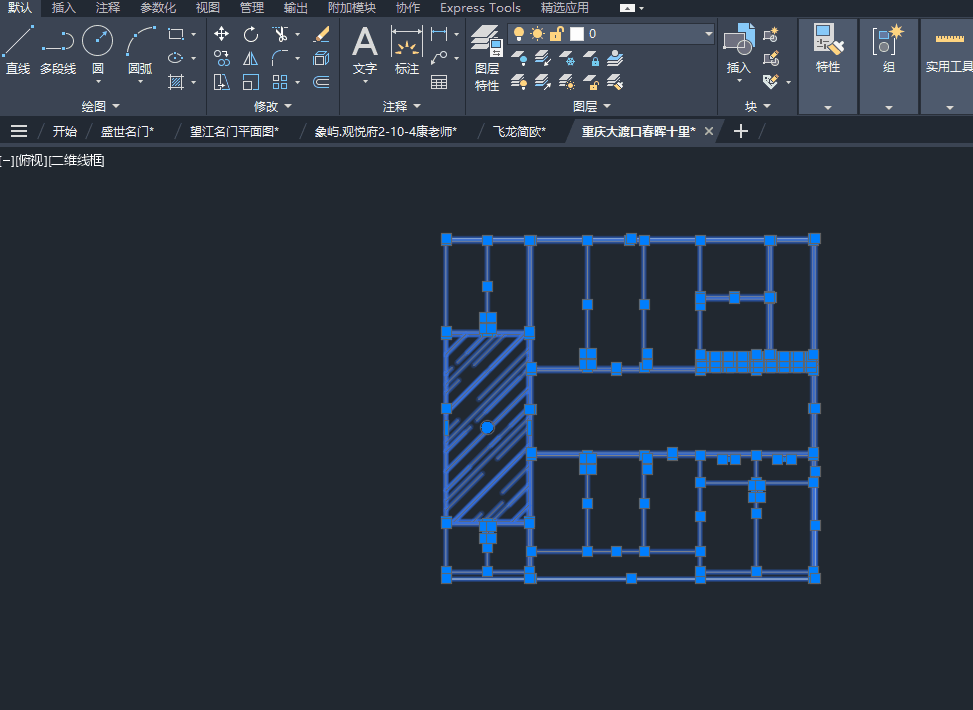Click the white layer color swatch
This screenshot has width=973, height=710.
pos(576,34)
